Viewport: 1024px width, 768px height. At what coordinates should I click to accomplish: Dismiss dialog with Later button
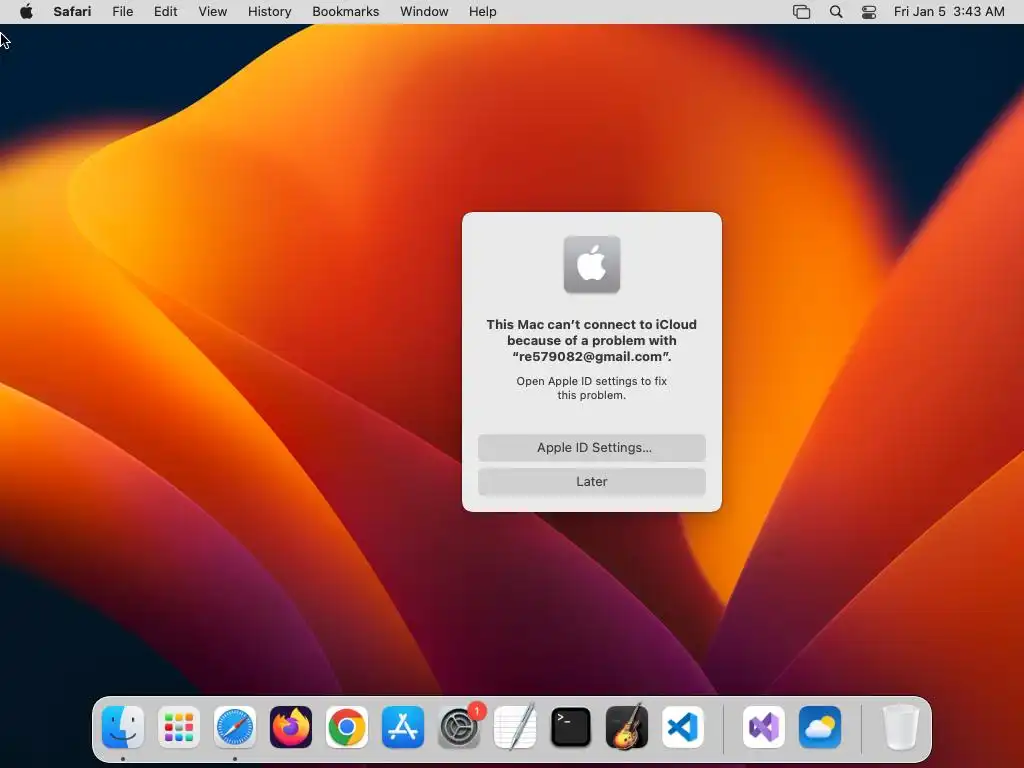point(592,481)
